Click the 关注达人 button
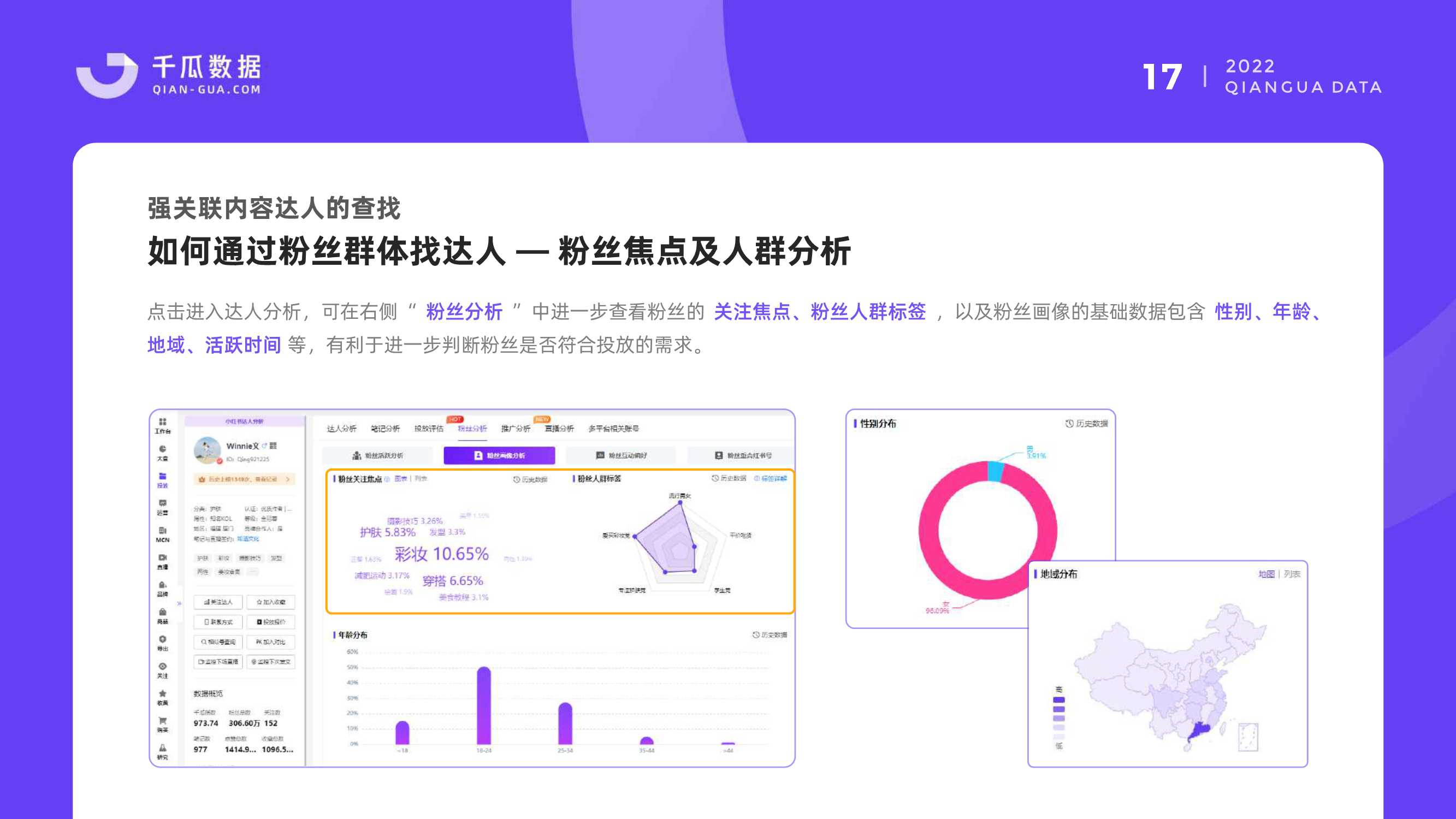Viewport: 1456px width, 819px height. pyautogui.click(x=219, y=602)
